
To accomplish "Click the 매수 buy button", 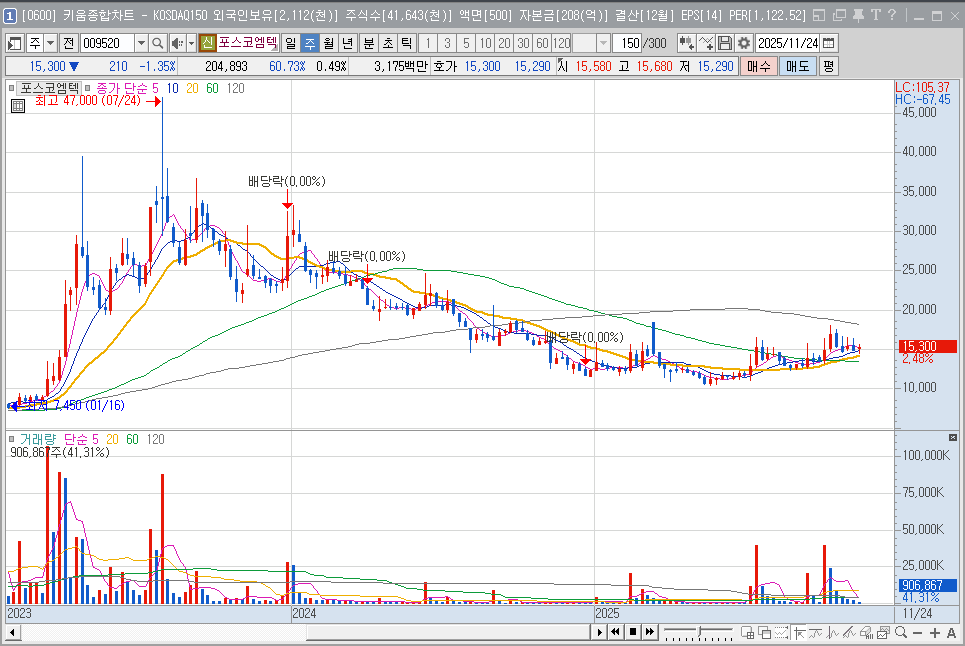I will coord(758,66).
